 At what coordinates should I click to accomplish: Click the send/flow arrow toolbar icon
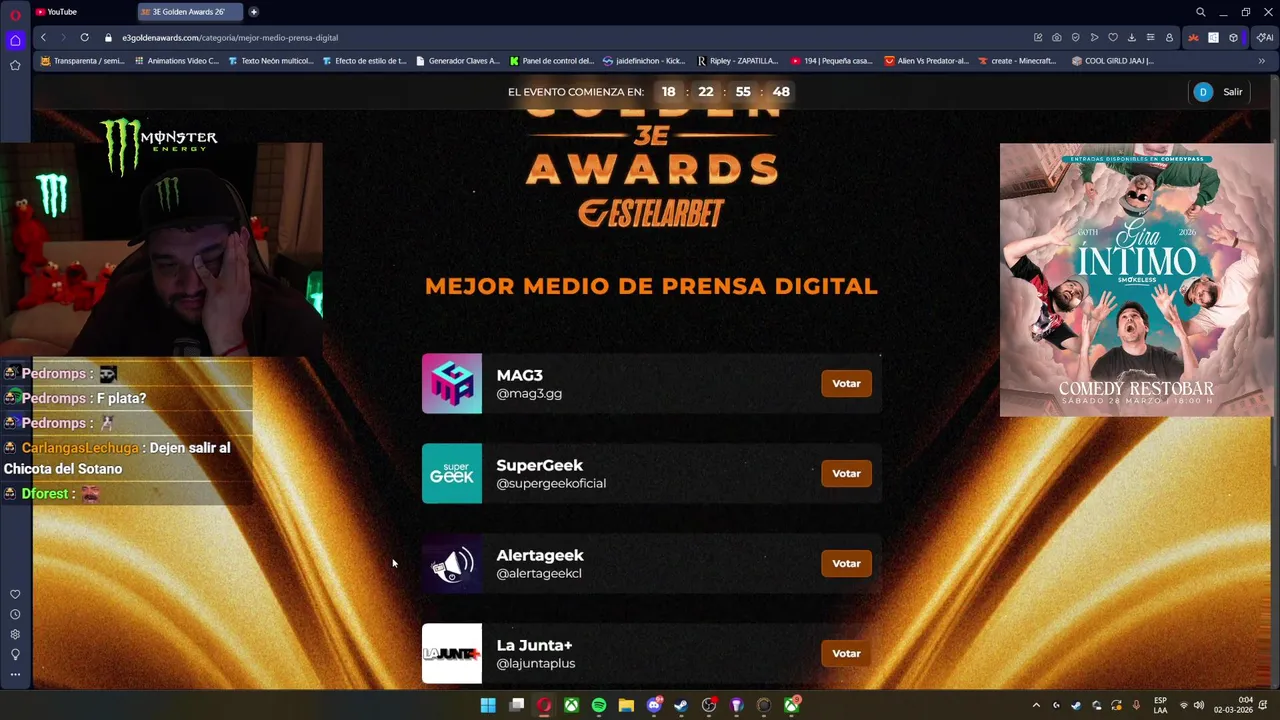pos(1094,37)
